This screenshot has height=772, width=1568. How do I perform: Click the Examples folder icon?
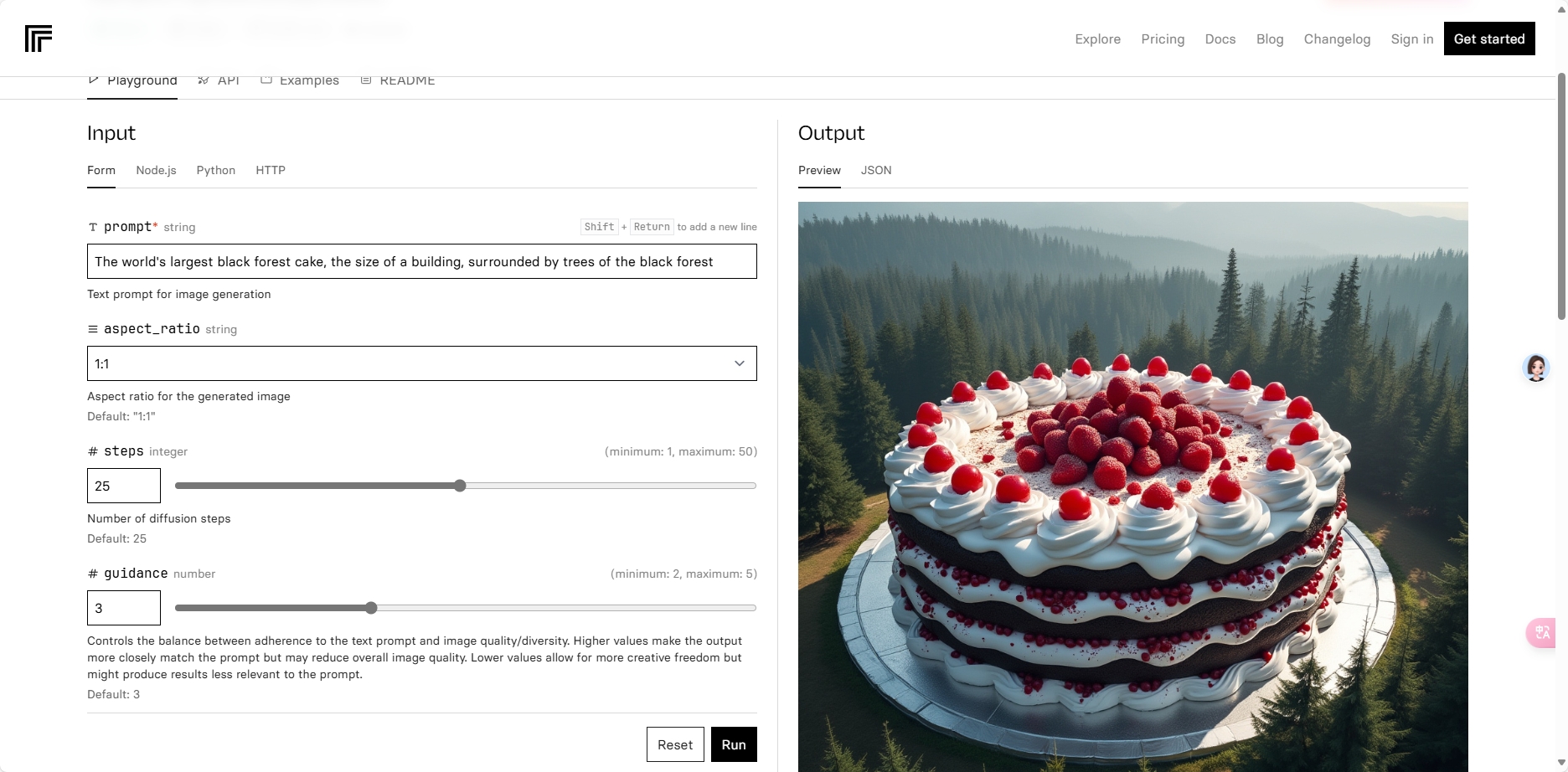266,80
